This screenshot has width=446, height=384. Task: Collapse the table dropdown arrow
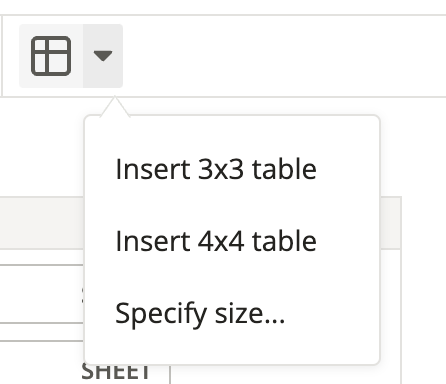103,56
